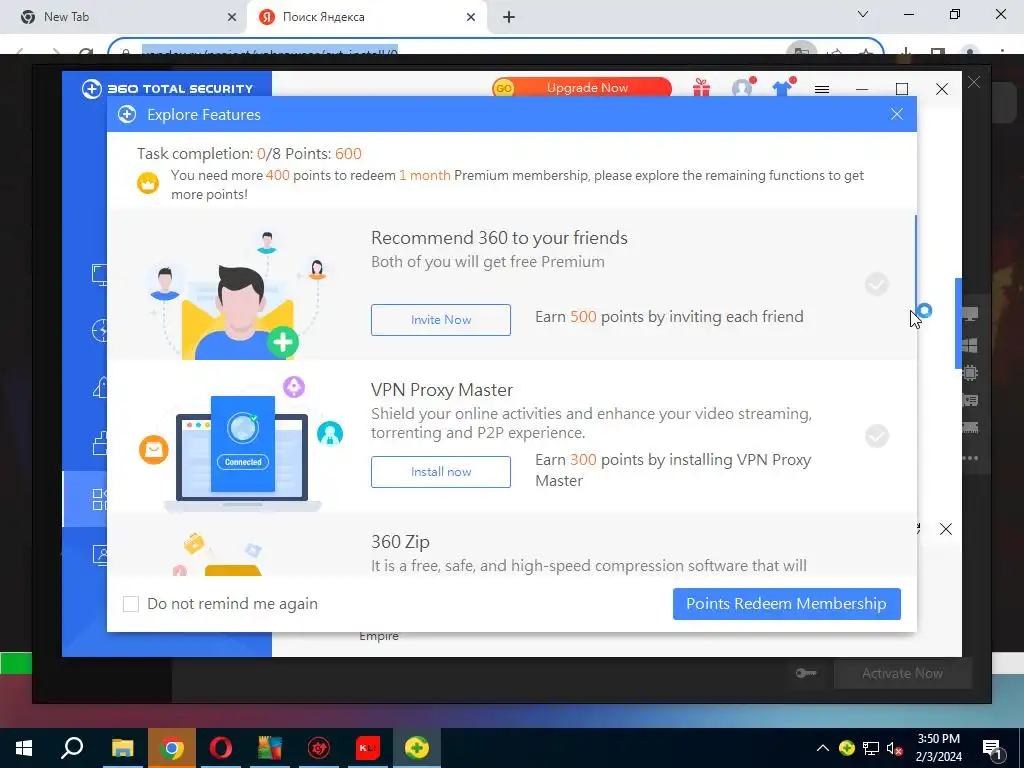The image size is (1024, 768).
Task: Click the Windows logo icon in the right panel
Action: (970, 345)
